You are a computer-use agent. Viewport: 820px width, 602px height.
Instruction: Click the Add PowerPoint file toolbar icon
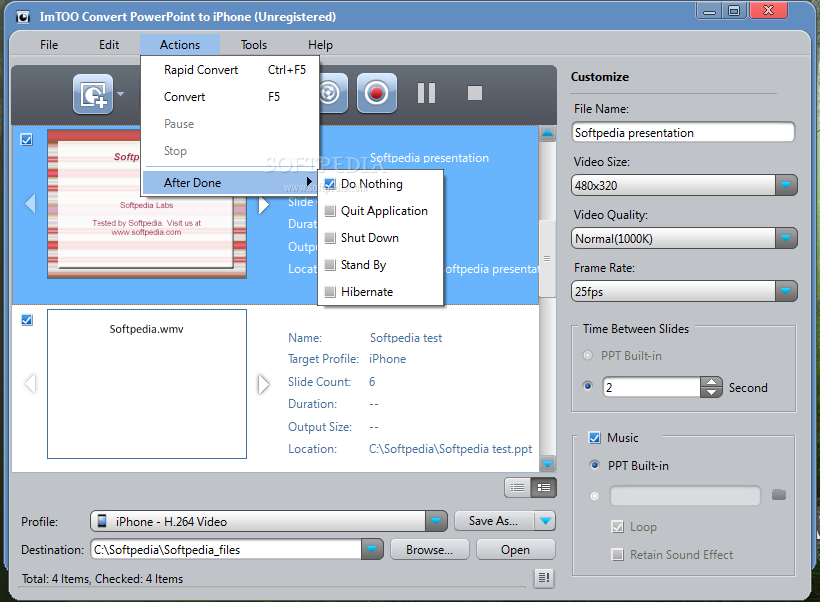pos(93,94)
